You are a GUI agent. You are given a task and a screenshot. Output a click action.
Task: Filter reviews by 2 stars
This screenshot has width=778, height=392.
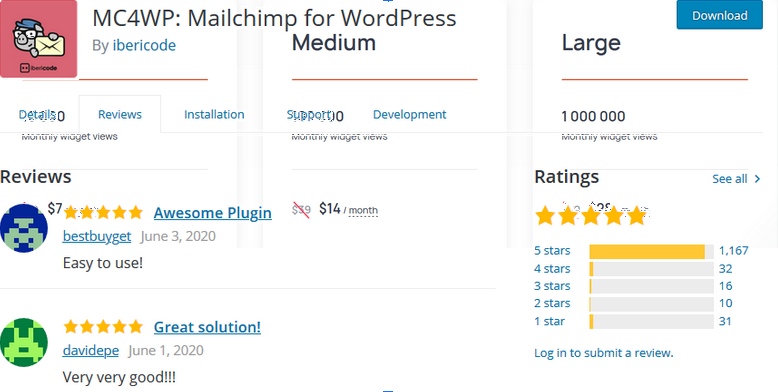(552, 303)
